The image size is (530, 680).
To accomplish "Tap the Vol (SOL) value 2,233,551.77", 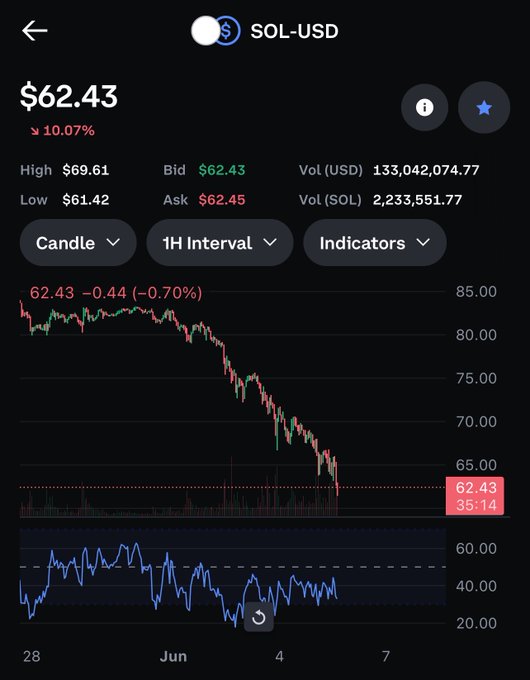I will pyautogui.click(x=417, y=200).
